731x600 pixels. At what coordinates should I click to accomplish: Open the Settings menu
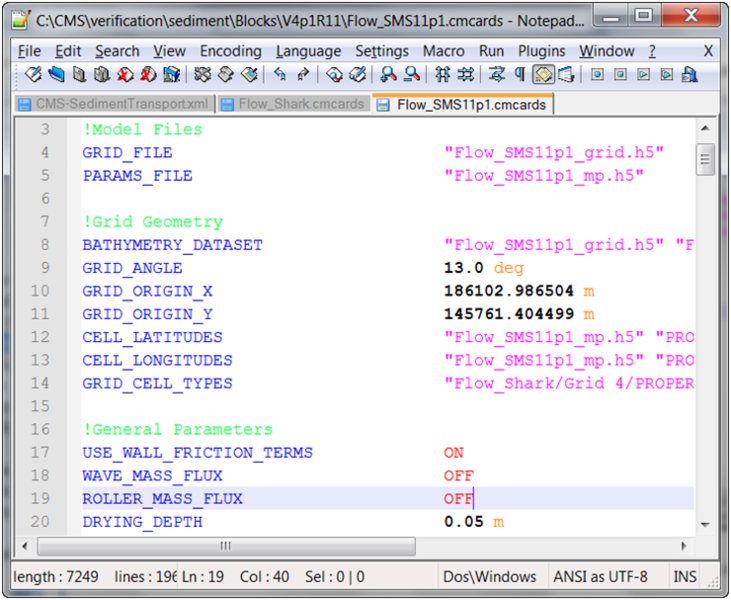[382, 51]
